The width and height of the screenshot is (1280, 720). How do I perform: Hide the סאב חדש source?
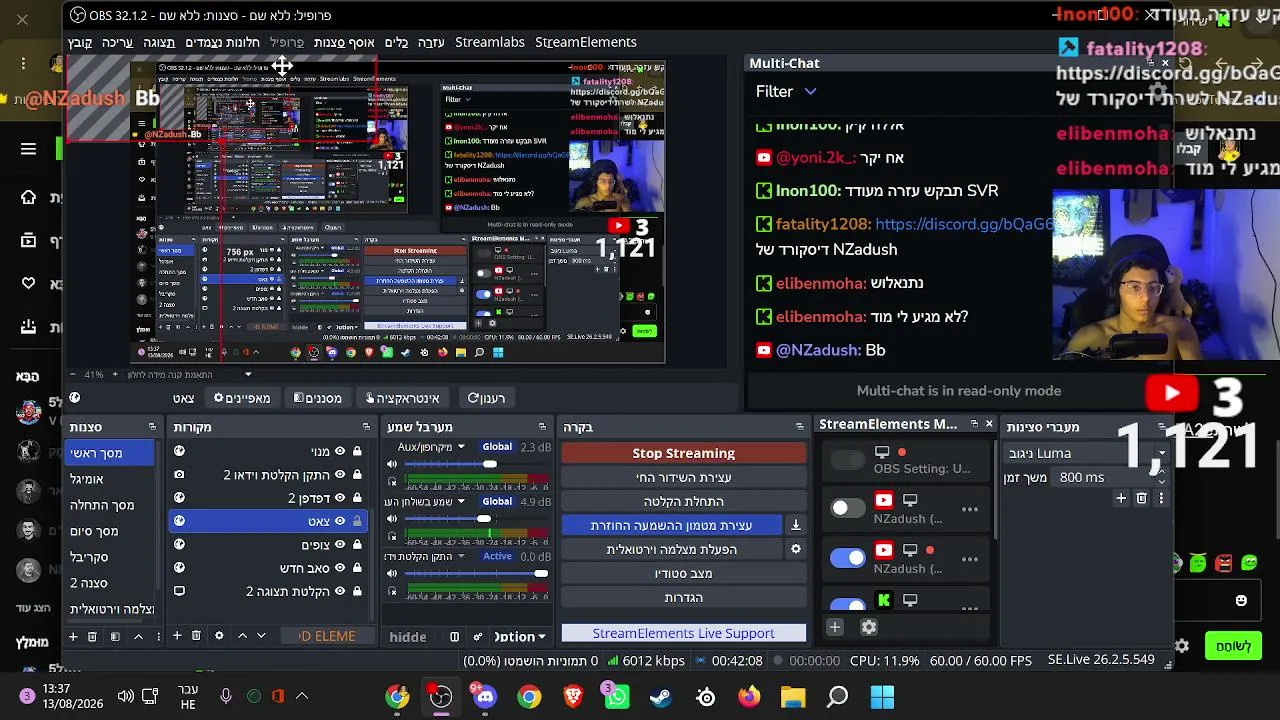pos(340,568)
